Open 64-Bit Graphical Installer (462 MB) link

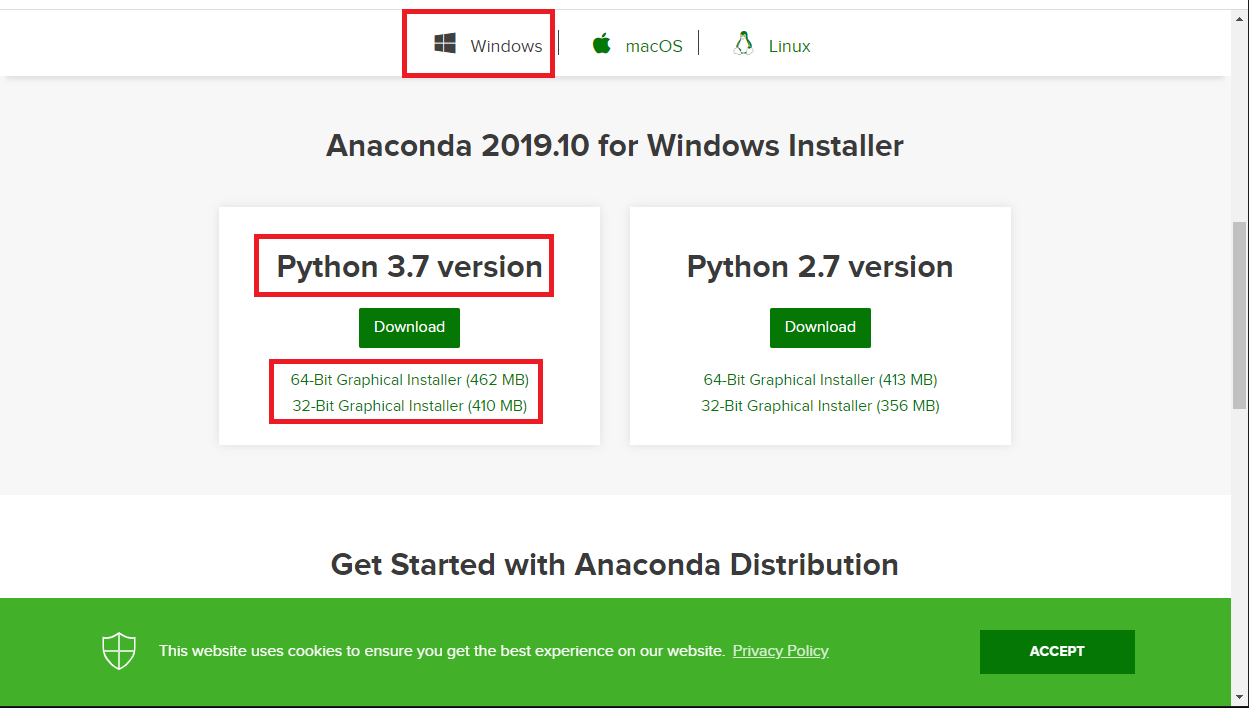click(410, 380)
